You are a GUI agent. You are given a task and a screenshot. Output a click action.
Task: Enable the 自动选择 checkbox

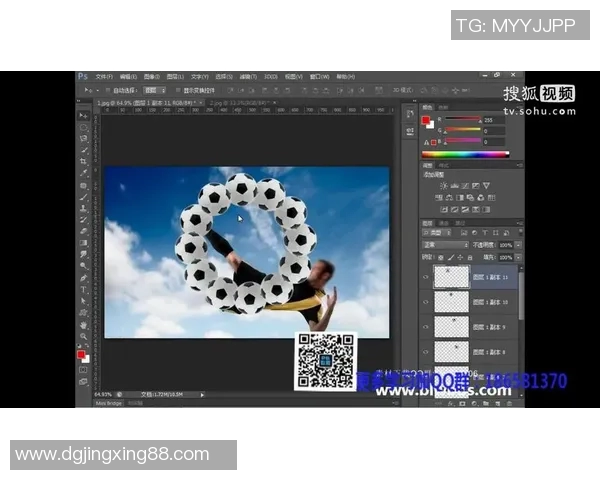click(106, 89)
